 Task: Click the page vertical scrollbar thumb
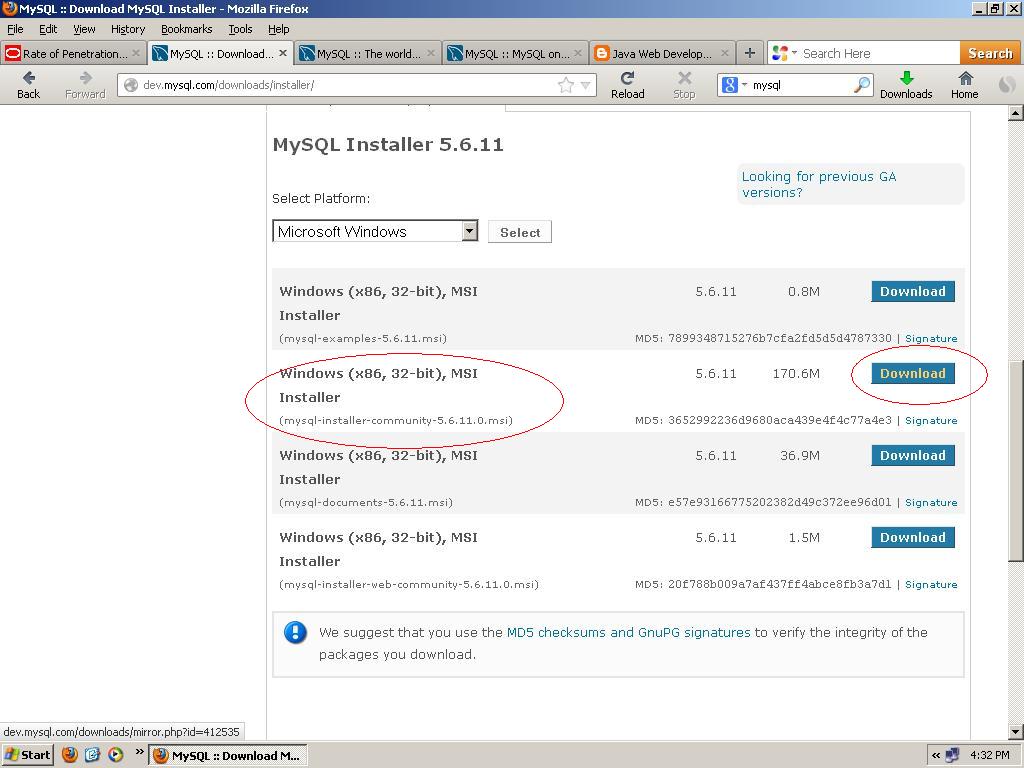(1016, 461)
